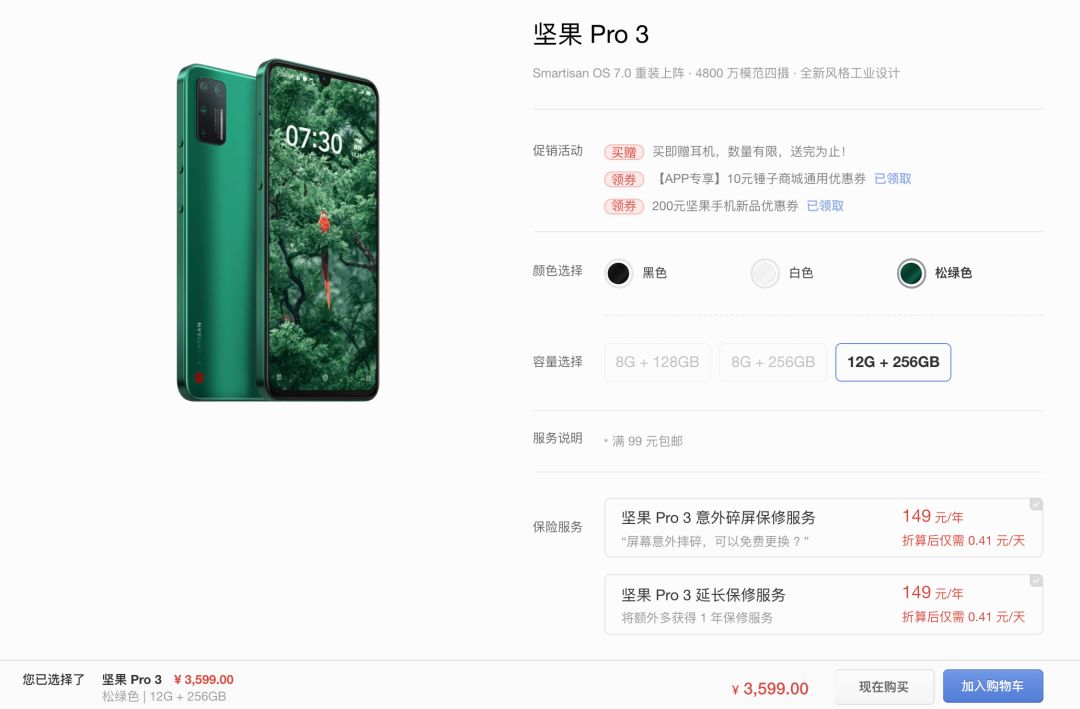The image size is (1080, 709).
Task: Select the 延长保修服务 insurance card
Action: coord(823,604)
